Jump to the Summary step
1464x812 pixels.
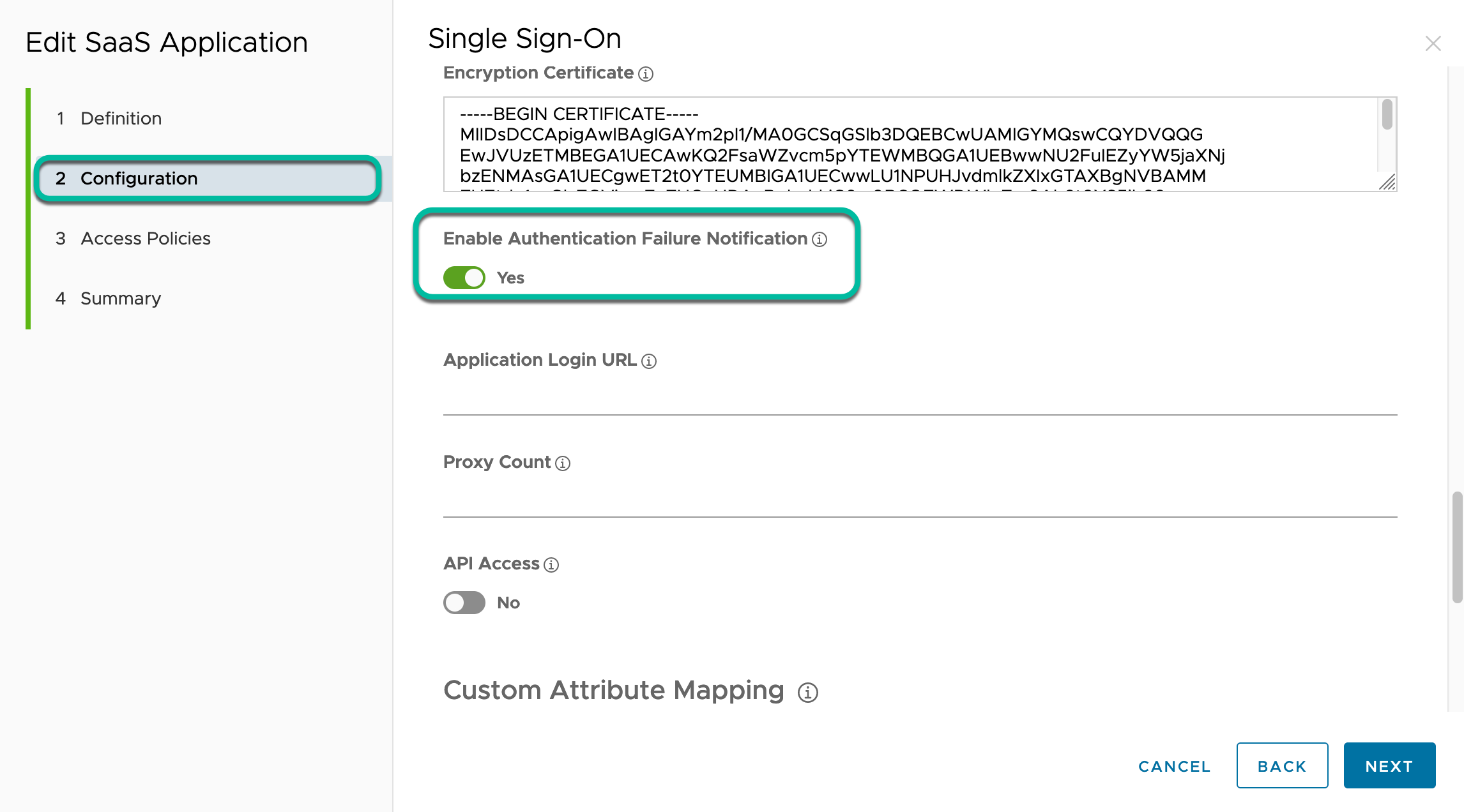121,298
